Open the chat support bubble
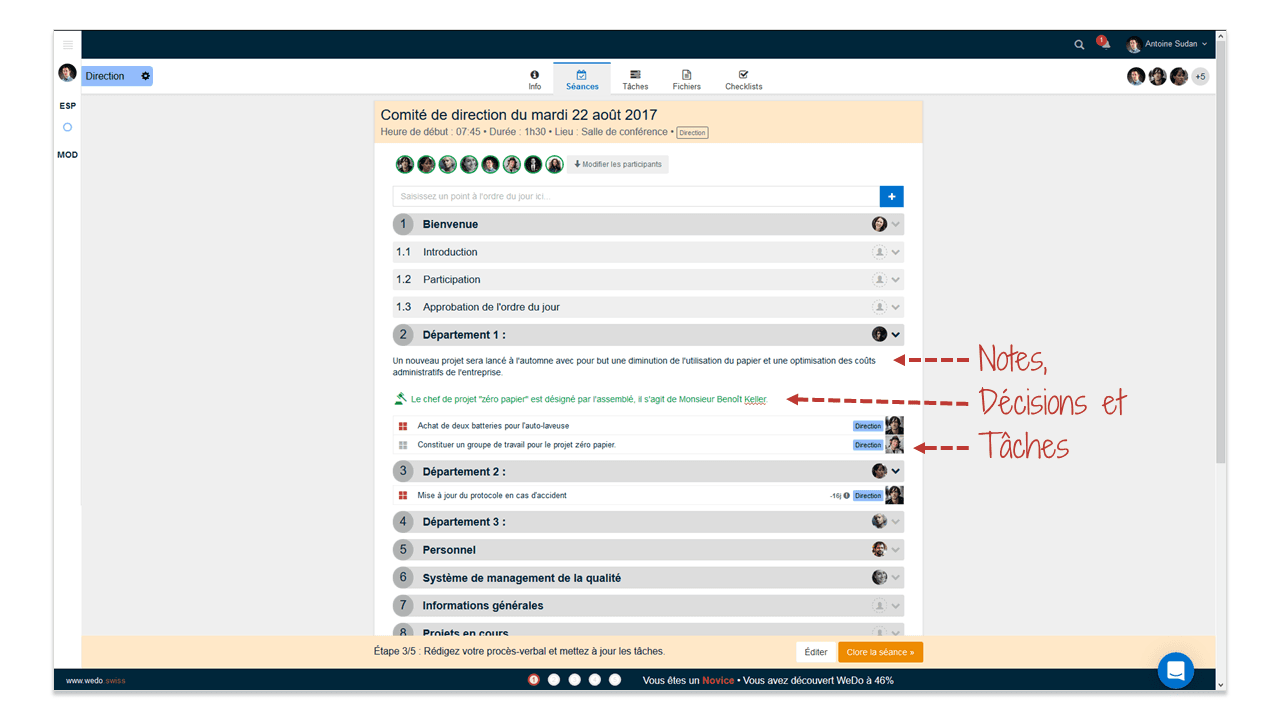 pos(1175,670)
